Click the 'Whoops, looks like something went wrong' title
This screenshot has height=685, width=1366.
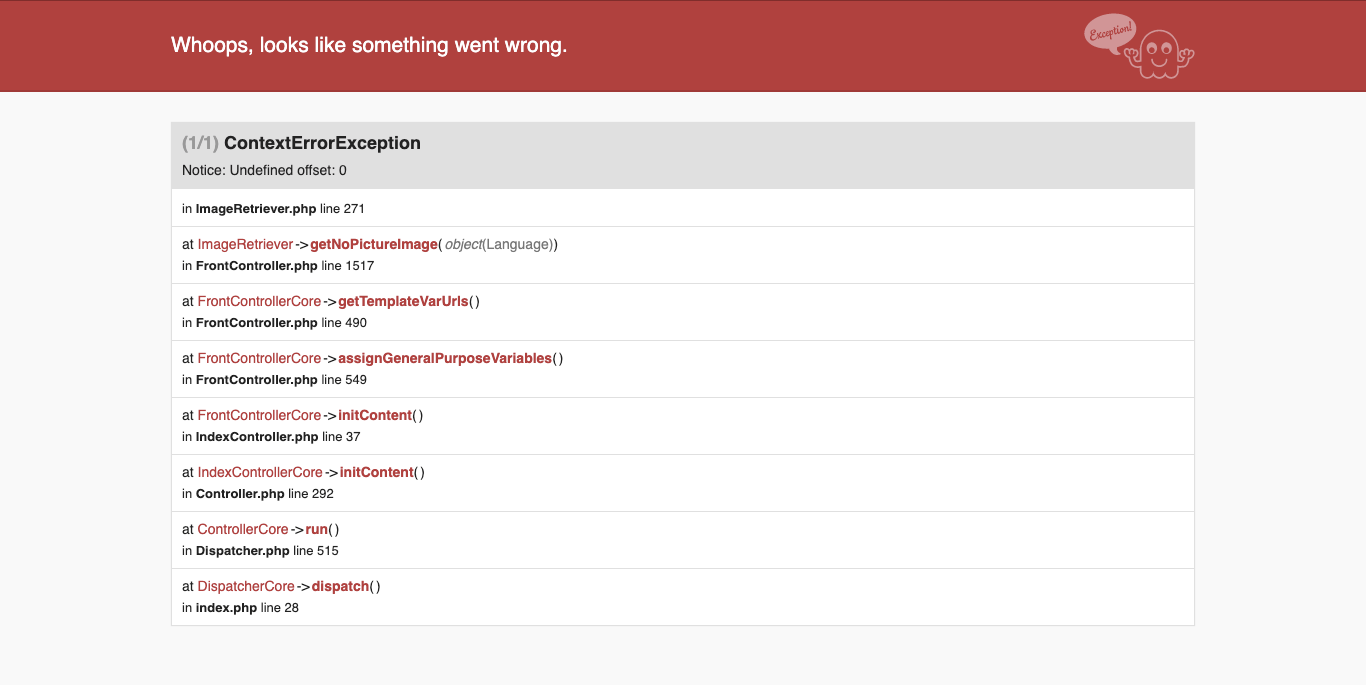coord(369,45)
